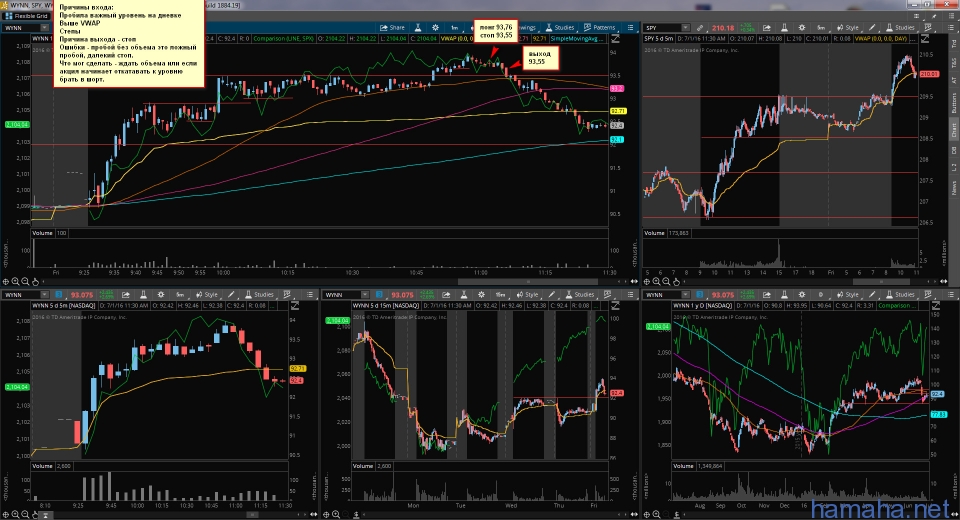Enable crosshair cursor under the SPY chart
The width and height of the screenshot is (960, 520).
click(646, 281)
